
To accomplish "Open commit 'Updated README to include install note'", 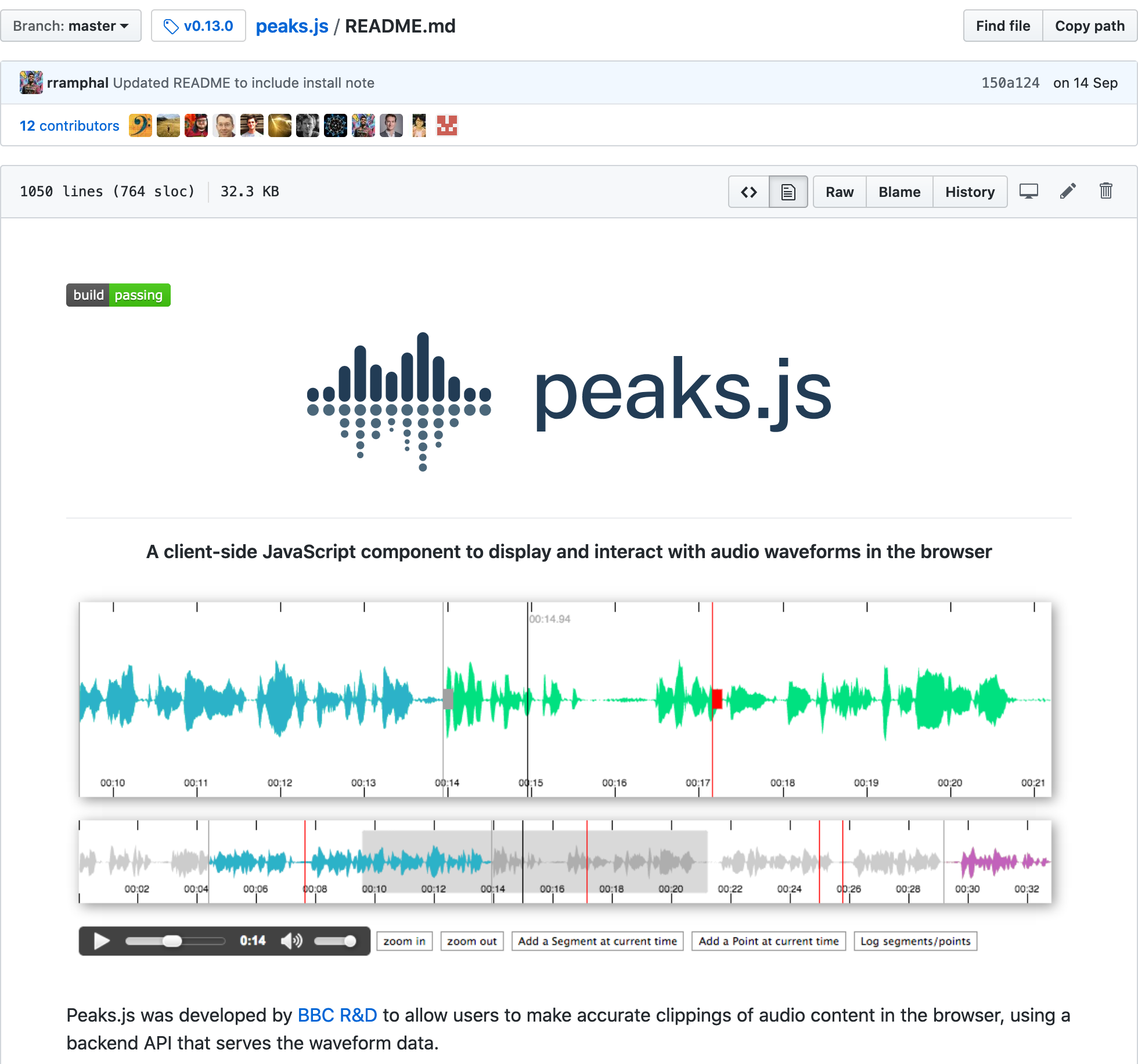I will coord(244,83).
